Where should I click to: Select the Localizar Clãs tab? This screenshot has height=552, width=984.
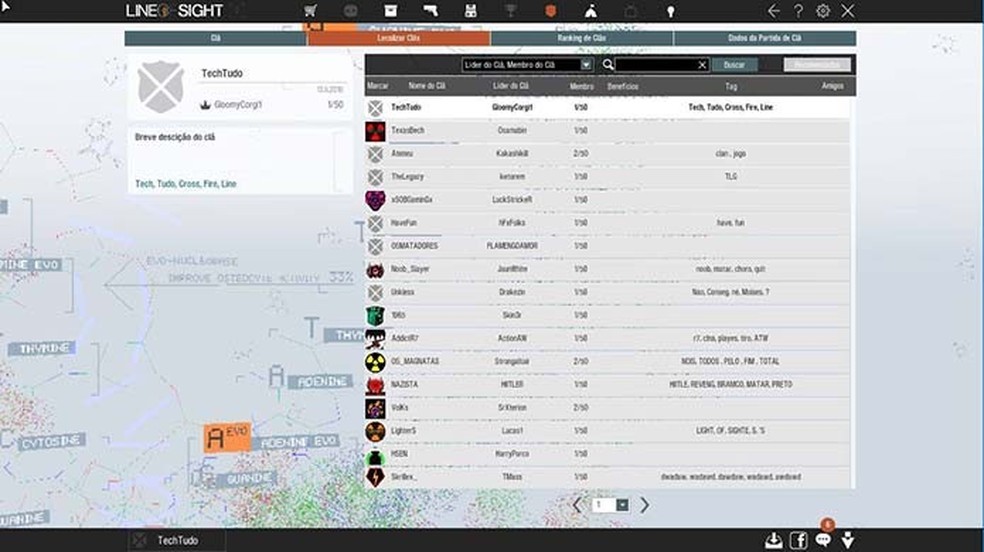(398, 38)
